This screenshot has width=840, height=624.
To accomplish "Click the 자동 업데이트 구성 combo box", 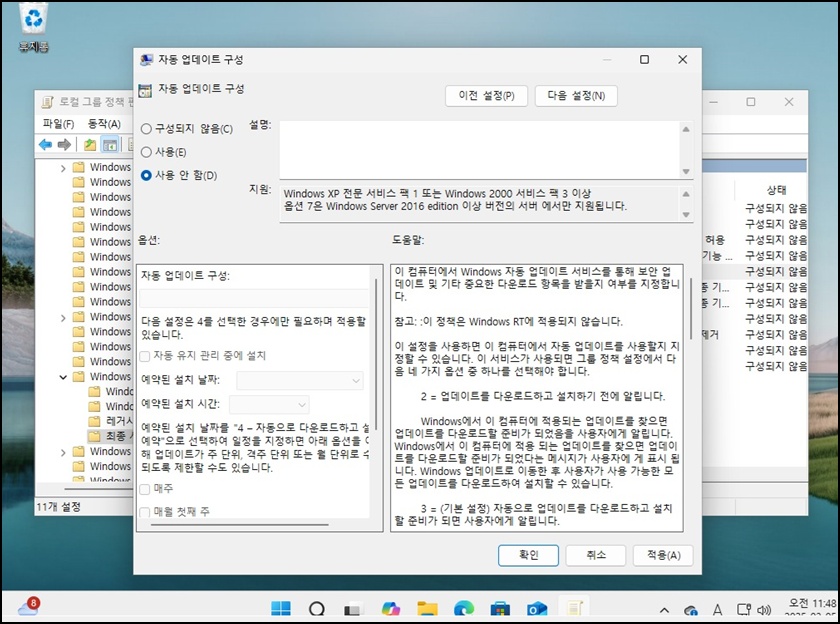I will (254, 298).
